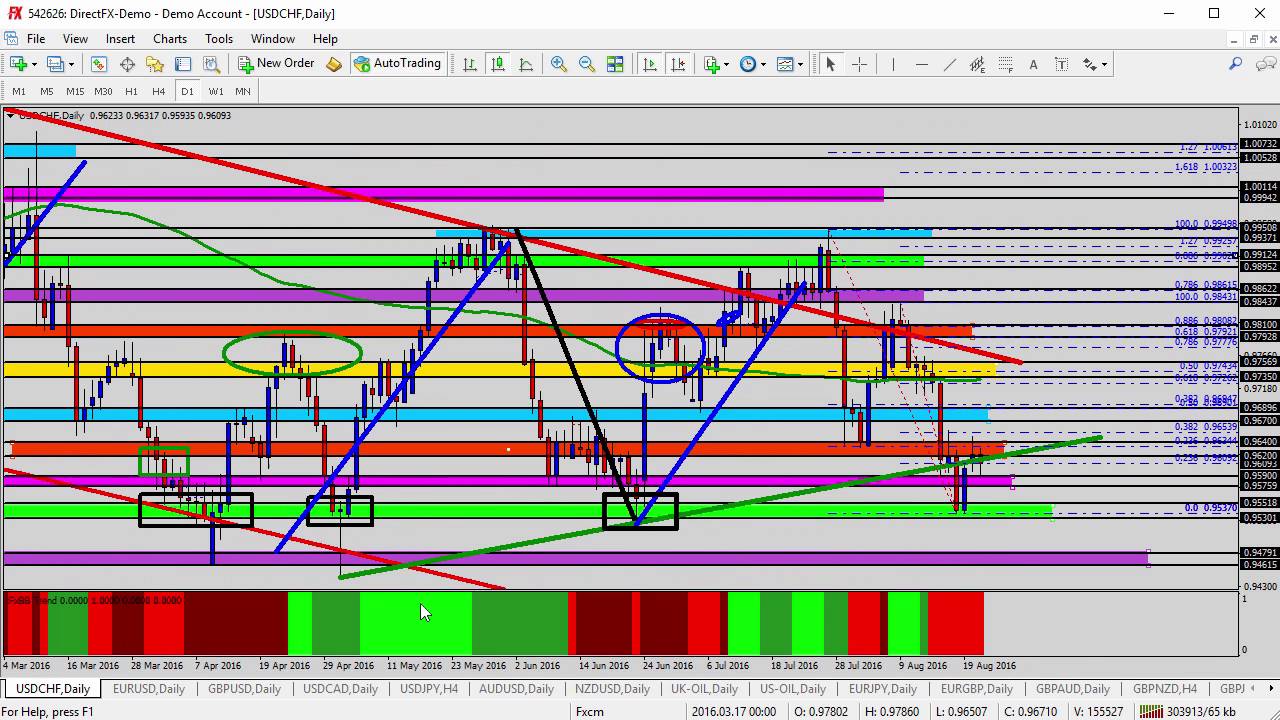The width and height of the screenshot is (1280, 720).
Task: Select the Fibonacci Retracement tool
Action: click(x=1005, y=64)
